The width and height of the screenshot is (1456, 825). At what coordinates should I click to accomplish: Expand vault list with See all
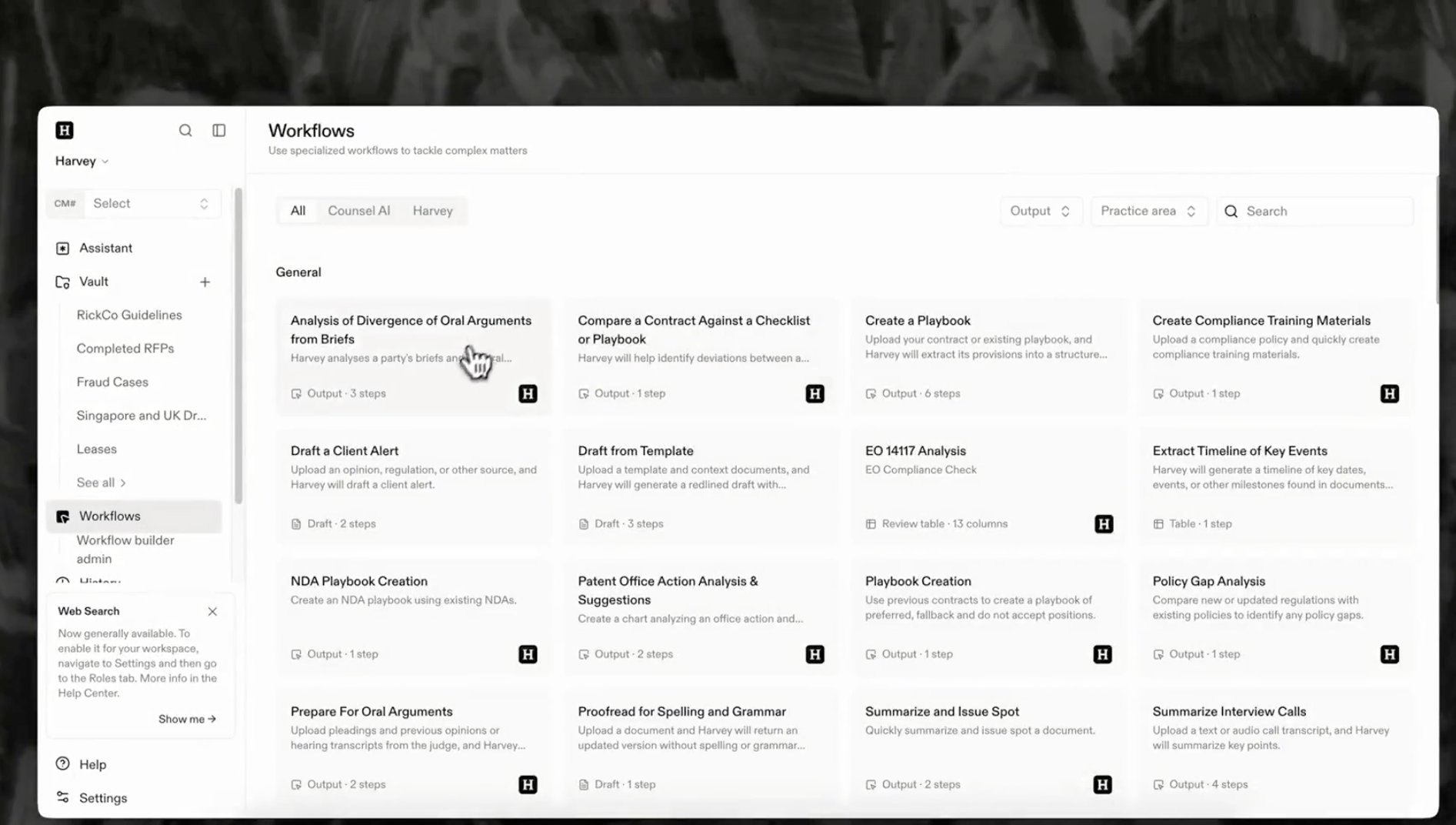coord(101,483)
